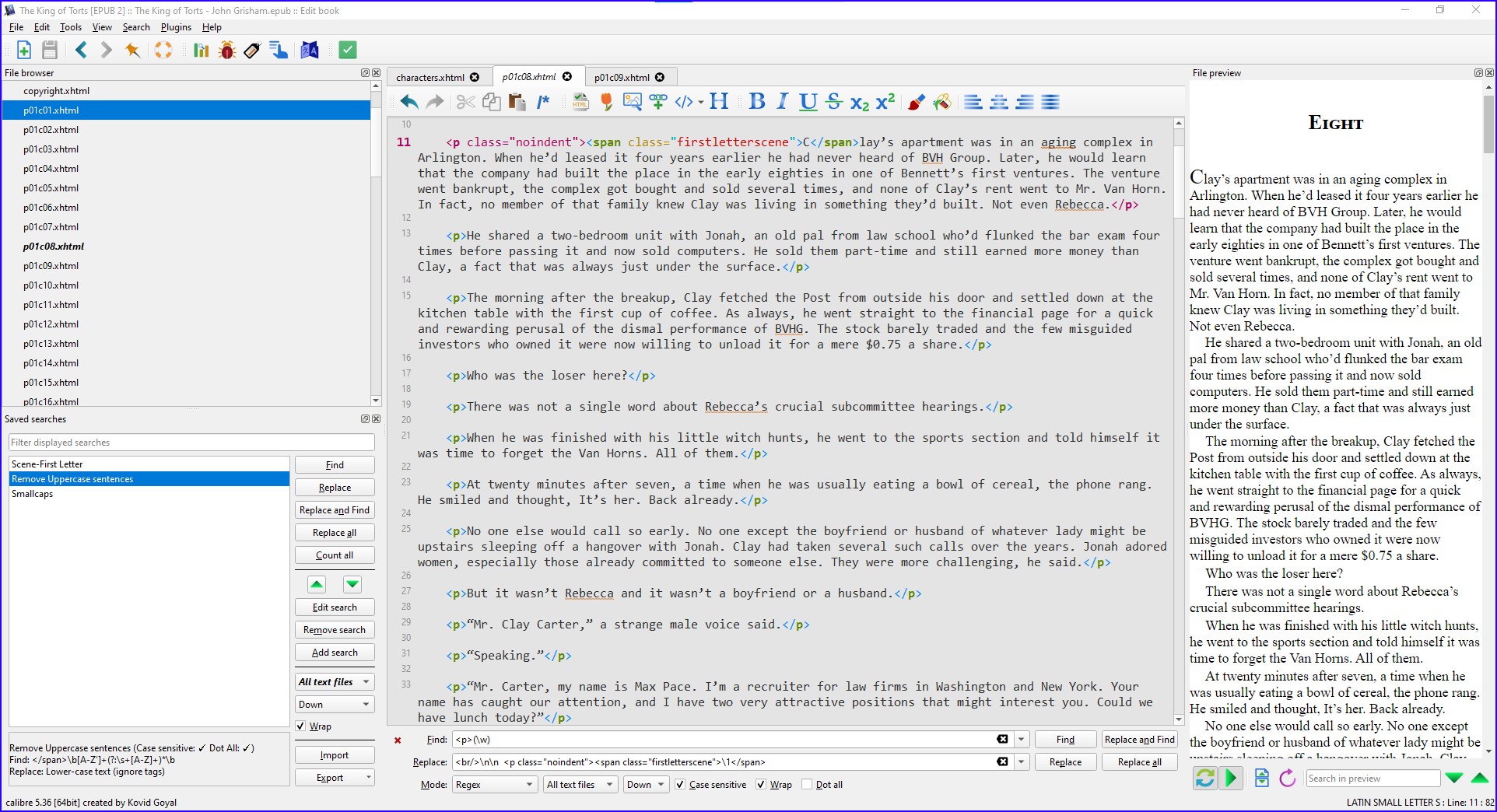Screen dimensions: 1497x812
Task: Select p01c09.xhtml in File browser
Action: pos(186,266)
